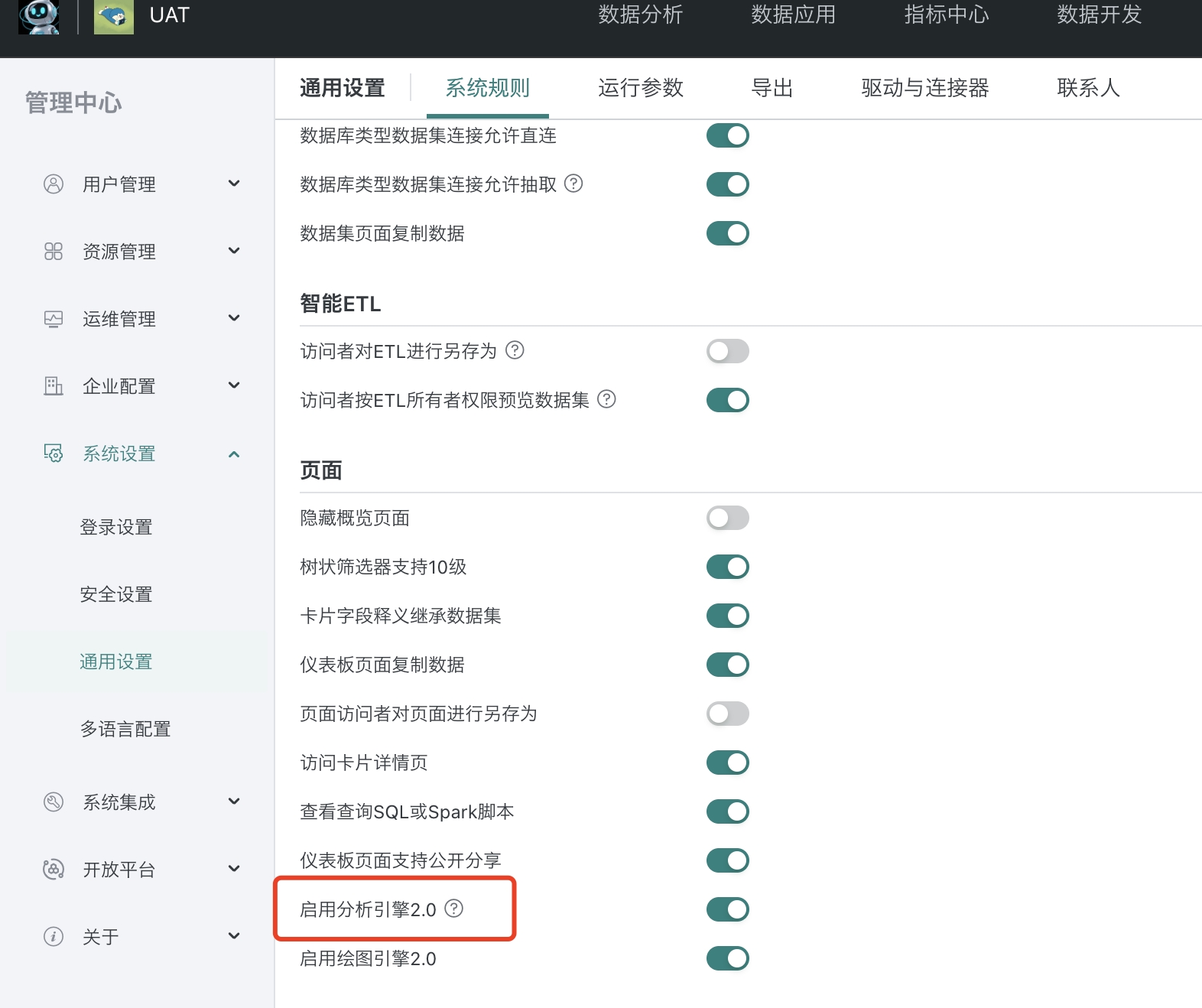Toggle 数据库类型数据集连接允许抽取 switch
This screenshot has height=1008, width=1202.
coord(728,184)
